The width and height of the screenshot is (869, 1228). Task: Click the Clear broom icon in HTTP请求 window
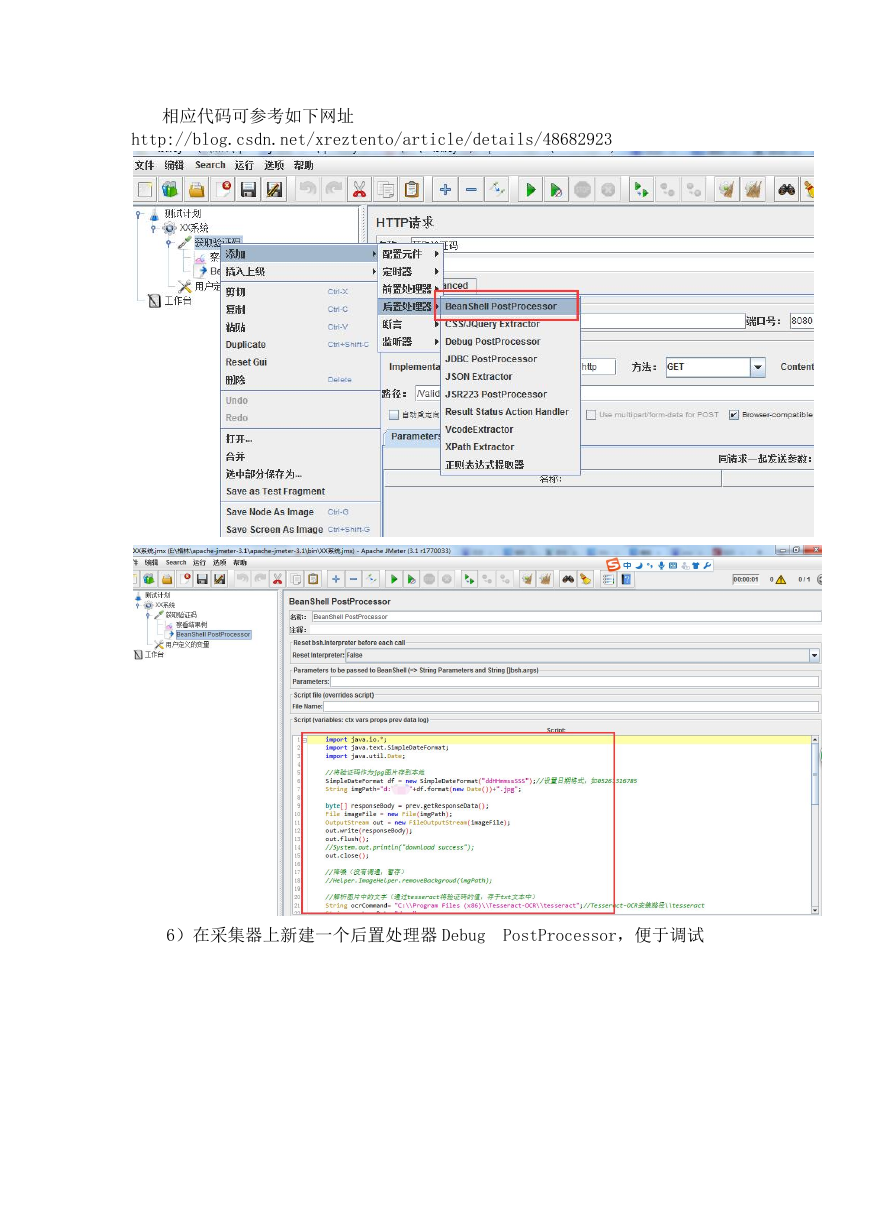727,189
